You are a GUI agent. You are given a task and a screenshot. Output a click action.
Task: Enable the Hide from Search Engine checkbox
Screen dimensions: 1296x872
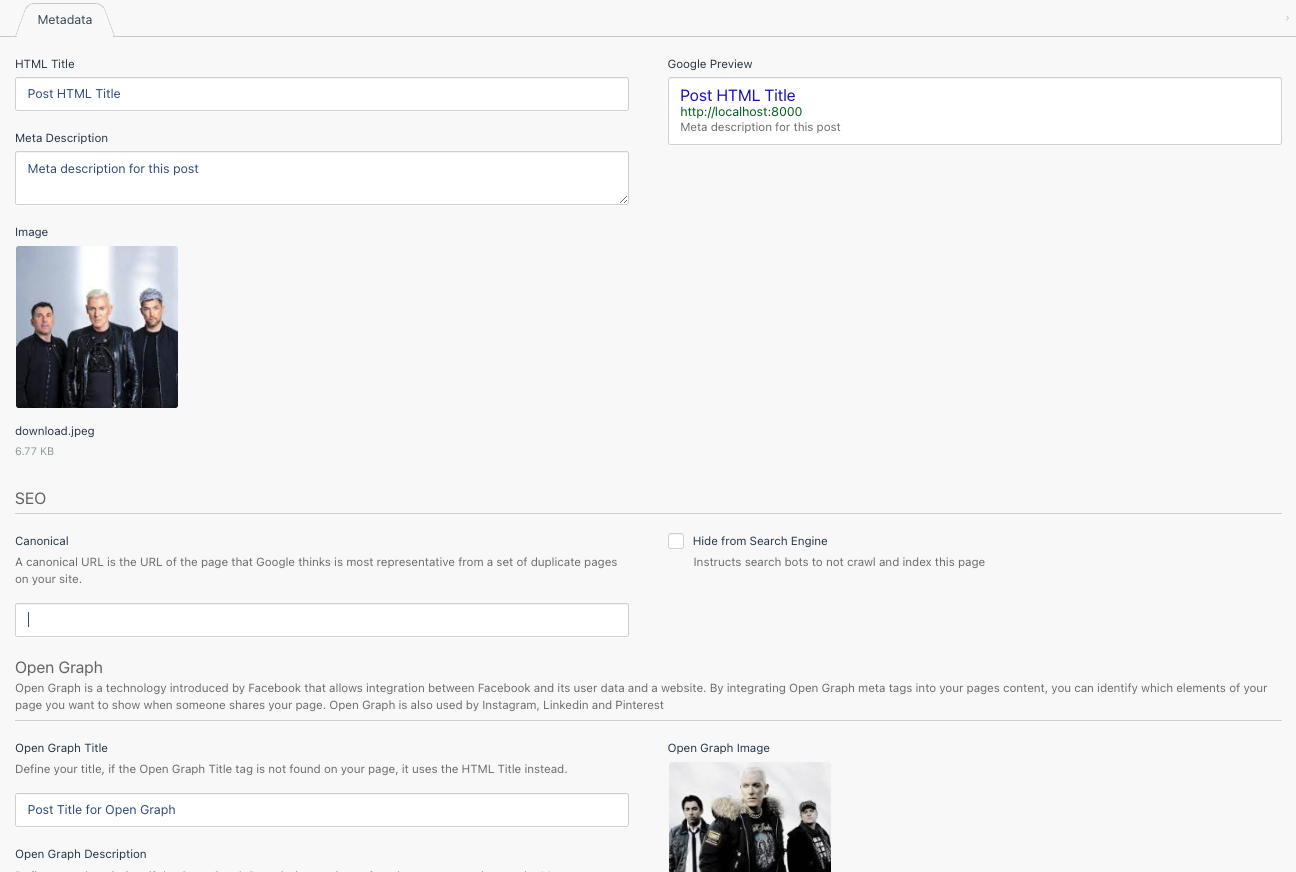[x=676, y=540]
